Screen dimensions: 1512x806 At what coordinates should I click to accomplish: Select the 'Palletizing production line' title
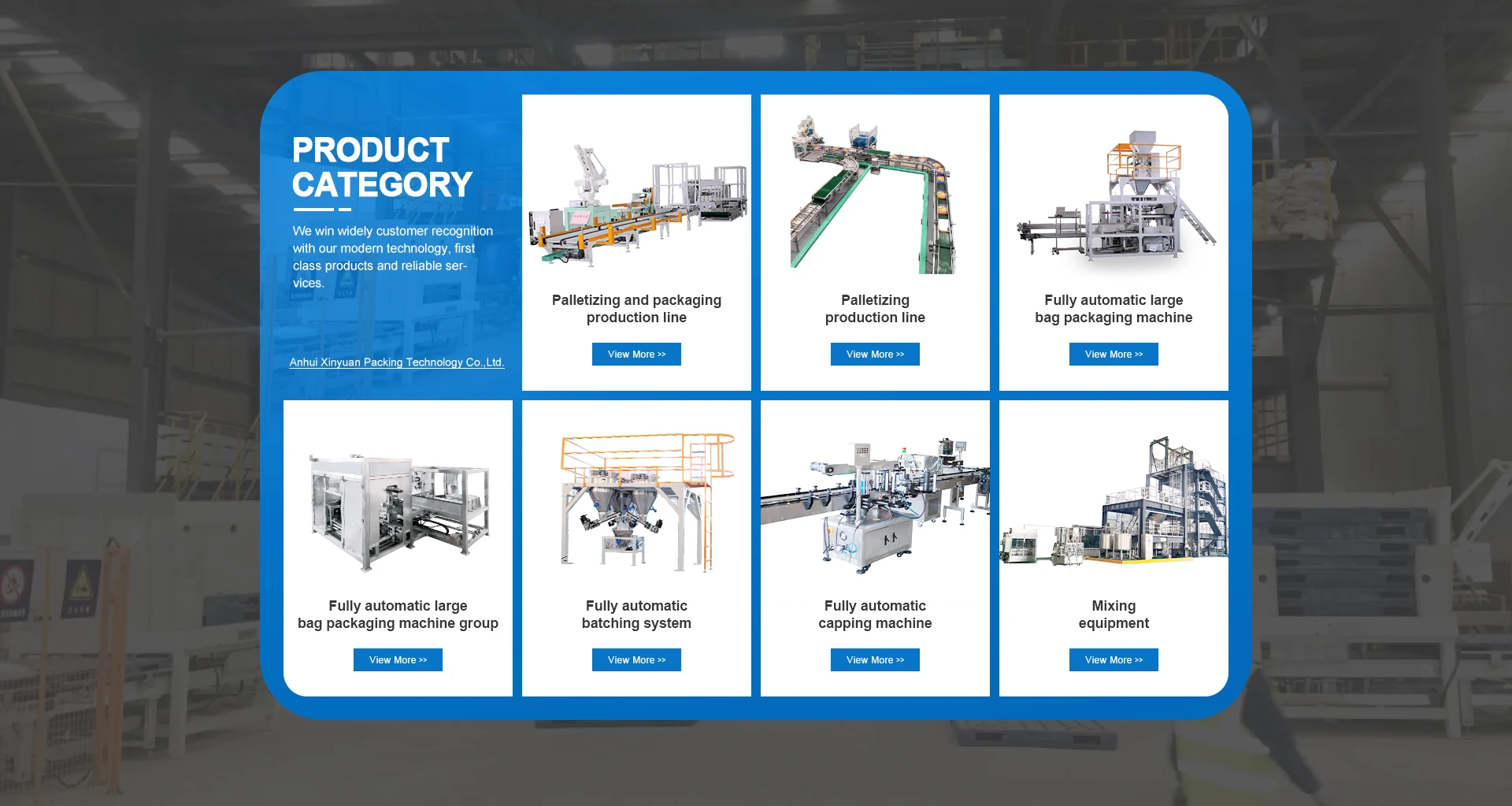[875, 309]
